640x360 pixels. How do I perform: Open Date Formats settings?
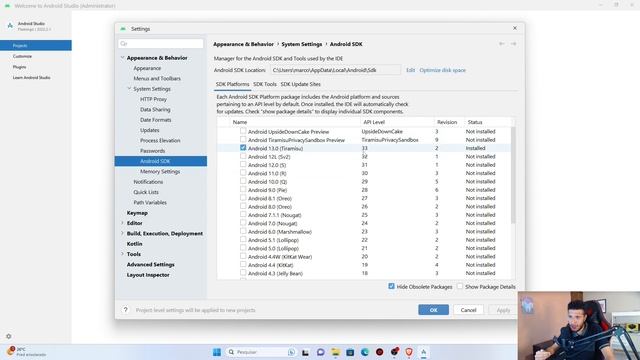tap(156, 120)
